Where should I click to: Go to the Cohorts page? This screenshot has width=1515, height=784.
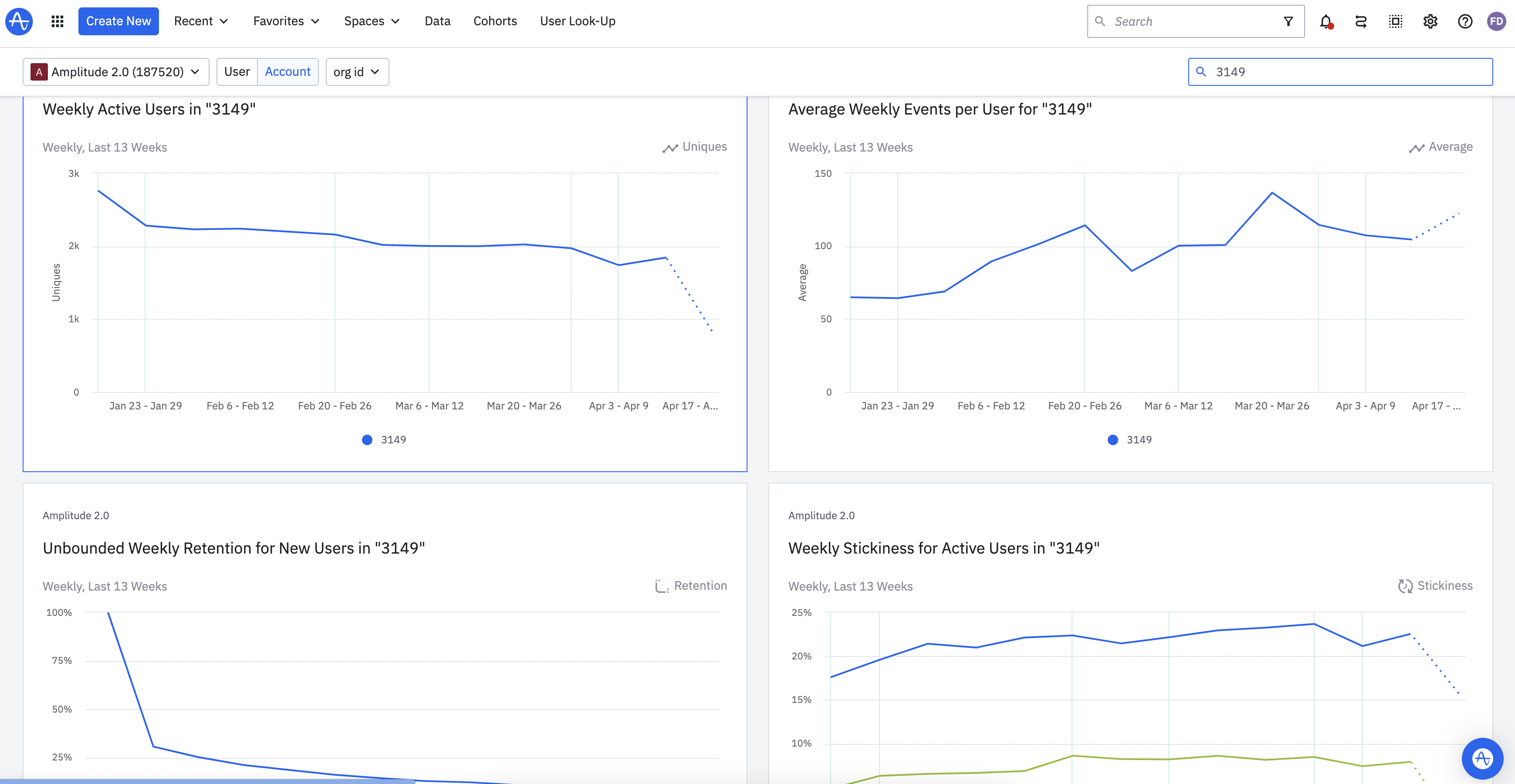tap(494, 22)
